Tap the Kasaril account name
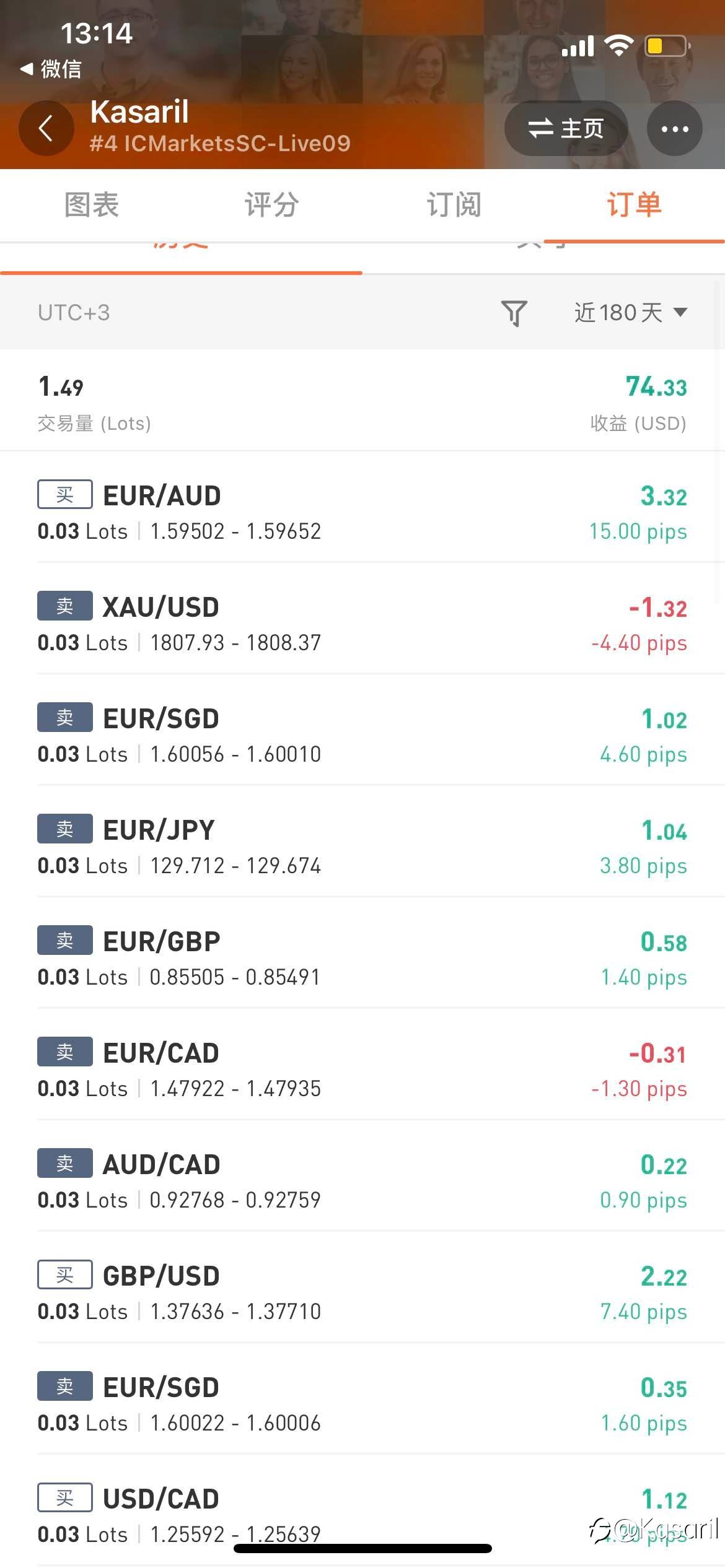The width and height of the screenshot is (725, 1568). point(139,112)
